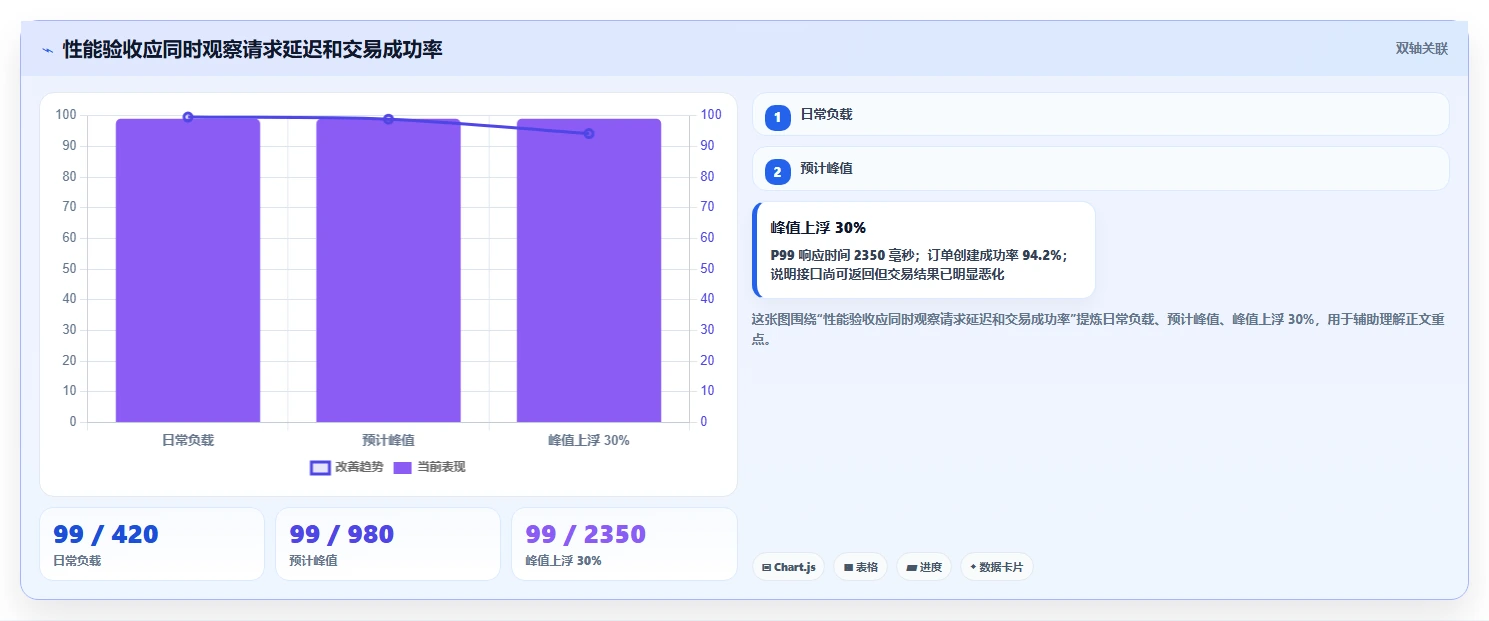
Task: Select the 预计峰值 step item numbered 2
Action: [x=1100, y=168]
